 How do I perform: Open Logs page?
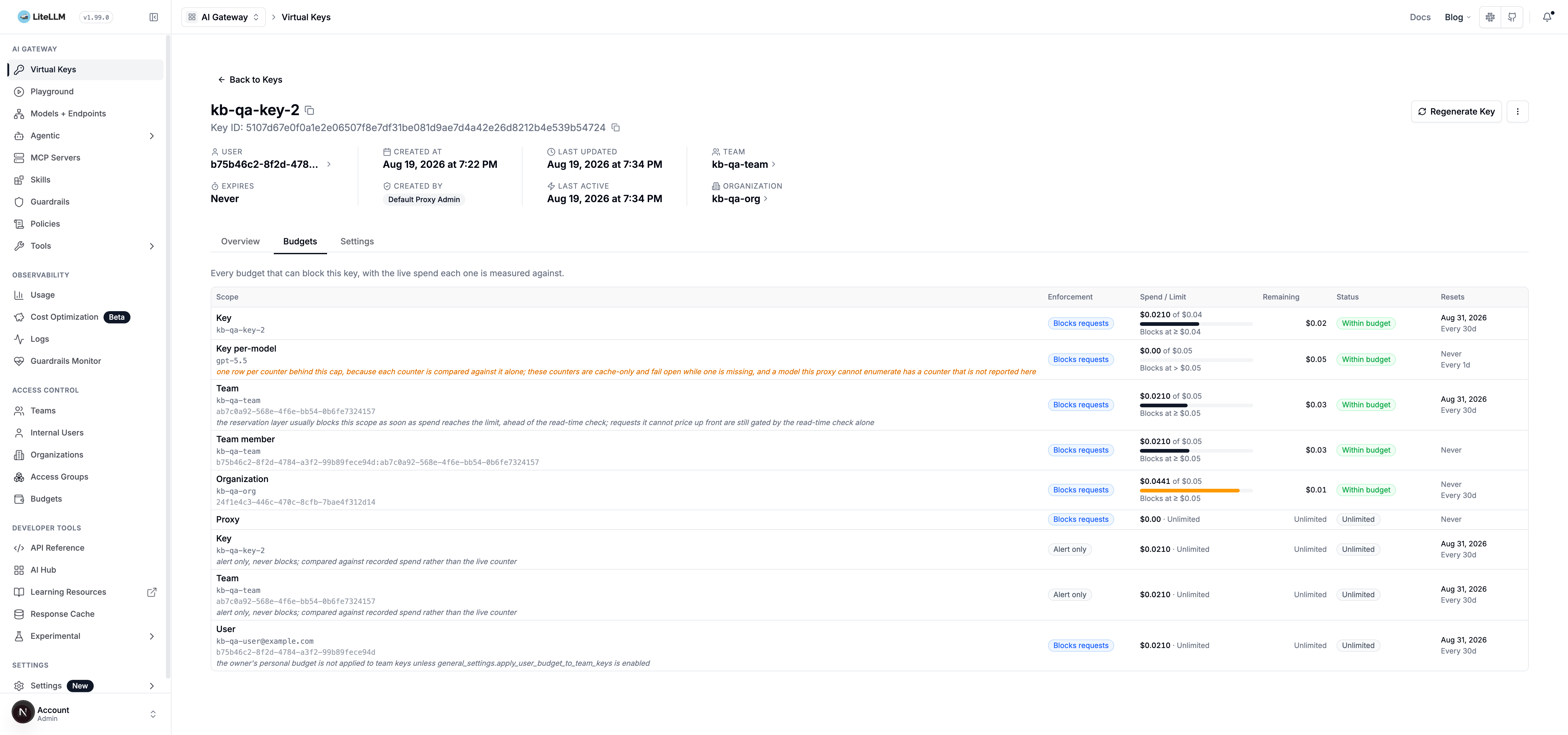pyautogui.click(x=85, y=339)
